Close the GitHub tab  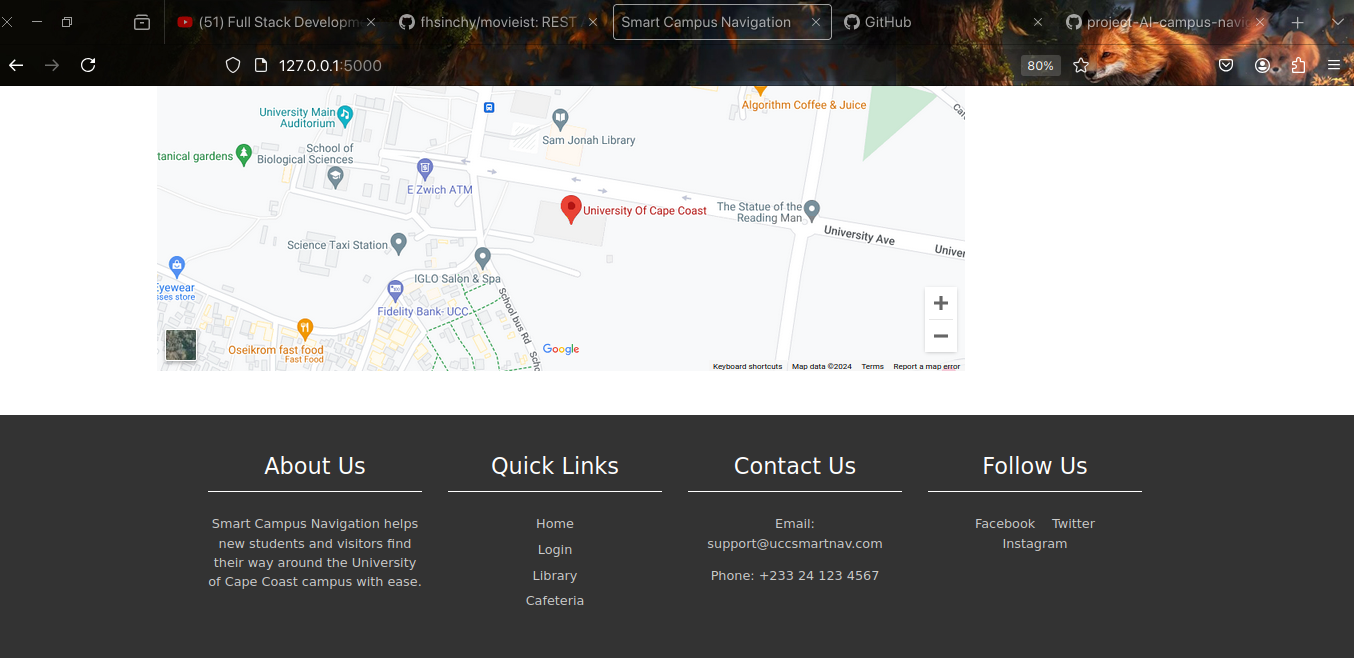[1037, 22]
